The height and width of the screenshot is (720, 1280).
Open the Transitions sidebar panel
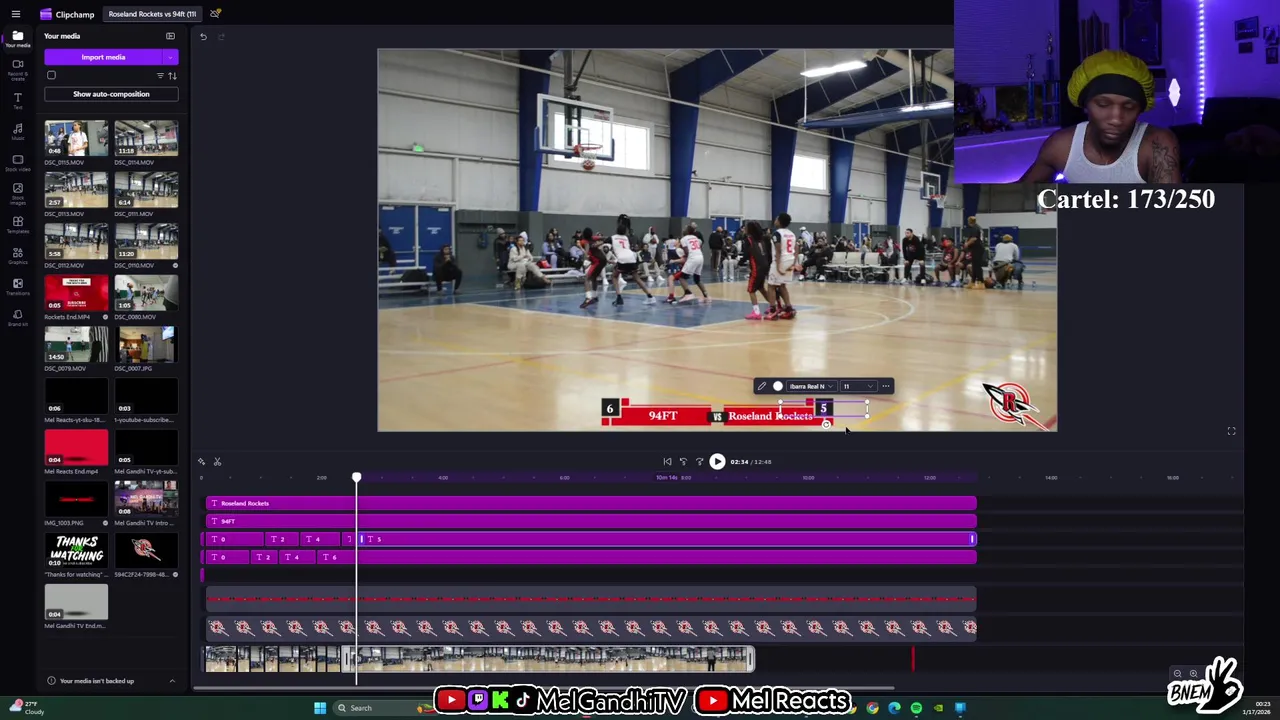(17, 286)
